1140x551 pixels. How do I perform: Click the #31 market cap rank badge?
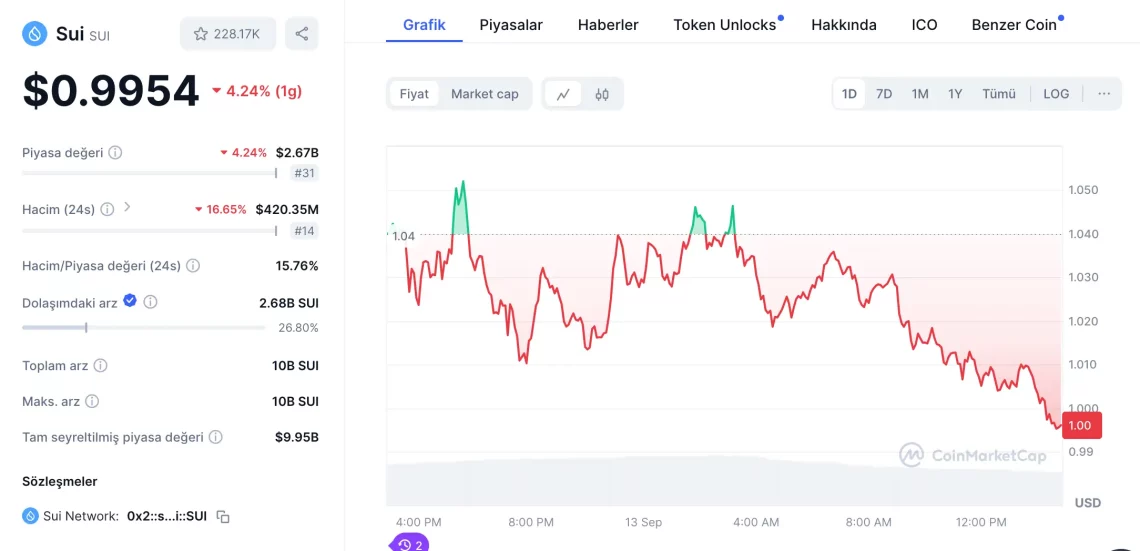(x=305, y=173)
